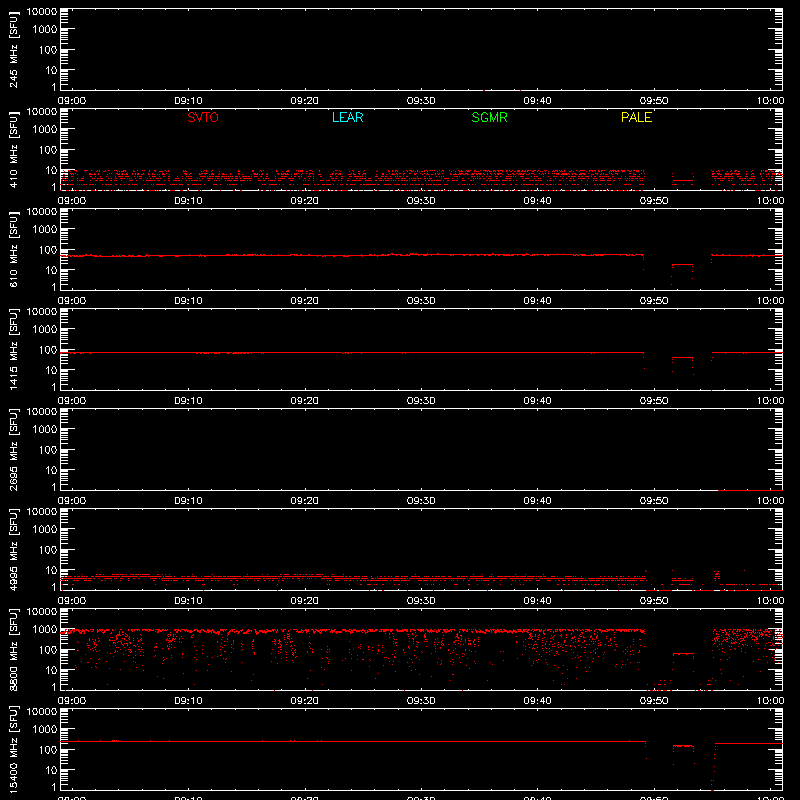Click 09:10 tick under 2695 MHz panel

(x=188, y=501)
